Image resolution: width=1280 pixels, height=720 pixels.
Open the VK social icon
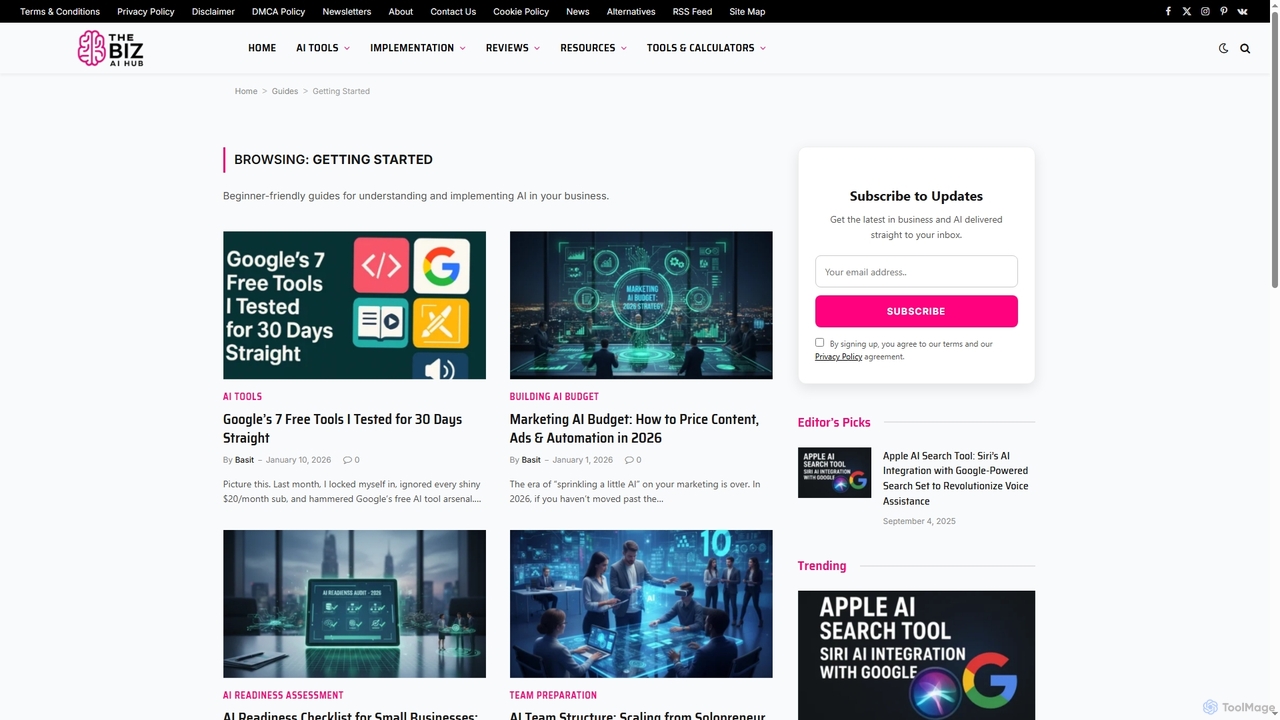point(1242,11)
